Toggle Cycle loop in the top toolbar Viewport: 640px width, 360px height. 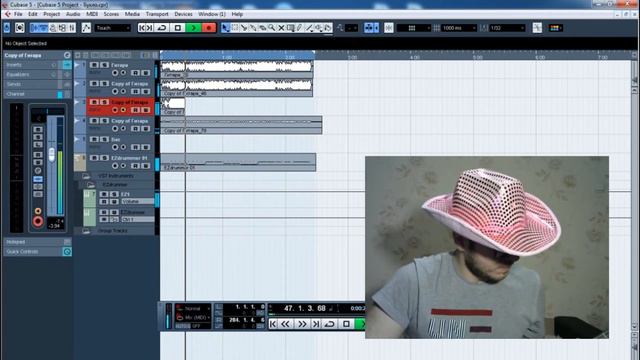point(162,28)
